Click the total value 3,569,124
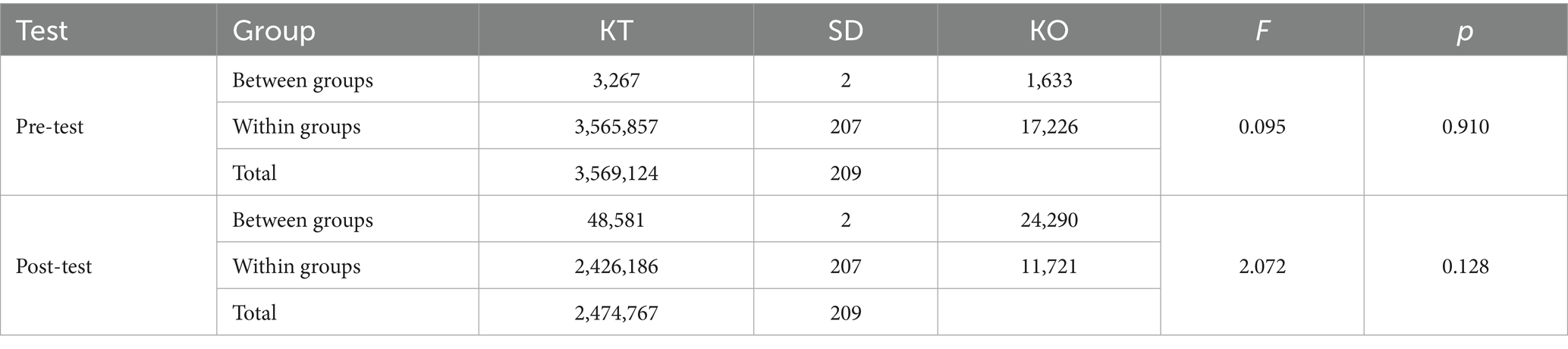 [x=616, y=173]
